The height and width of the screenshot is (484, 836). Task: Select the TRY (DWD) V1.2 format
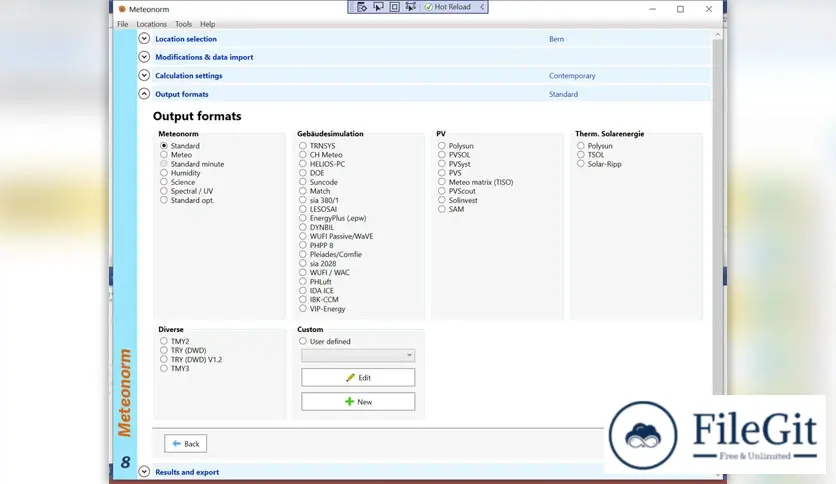191,359
